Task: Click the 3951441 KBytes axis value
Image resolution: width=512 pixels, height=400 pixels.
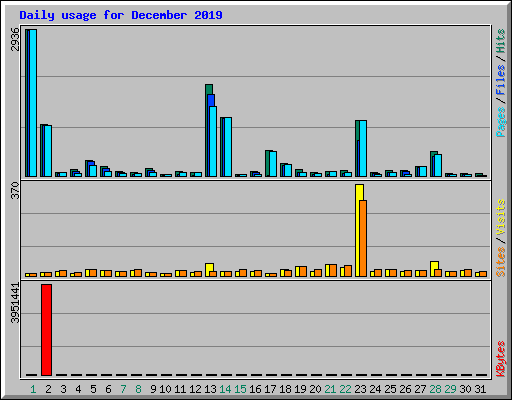Action: (x=15, y=303)
